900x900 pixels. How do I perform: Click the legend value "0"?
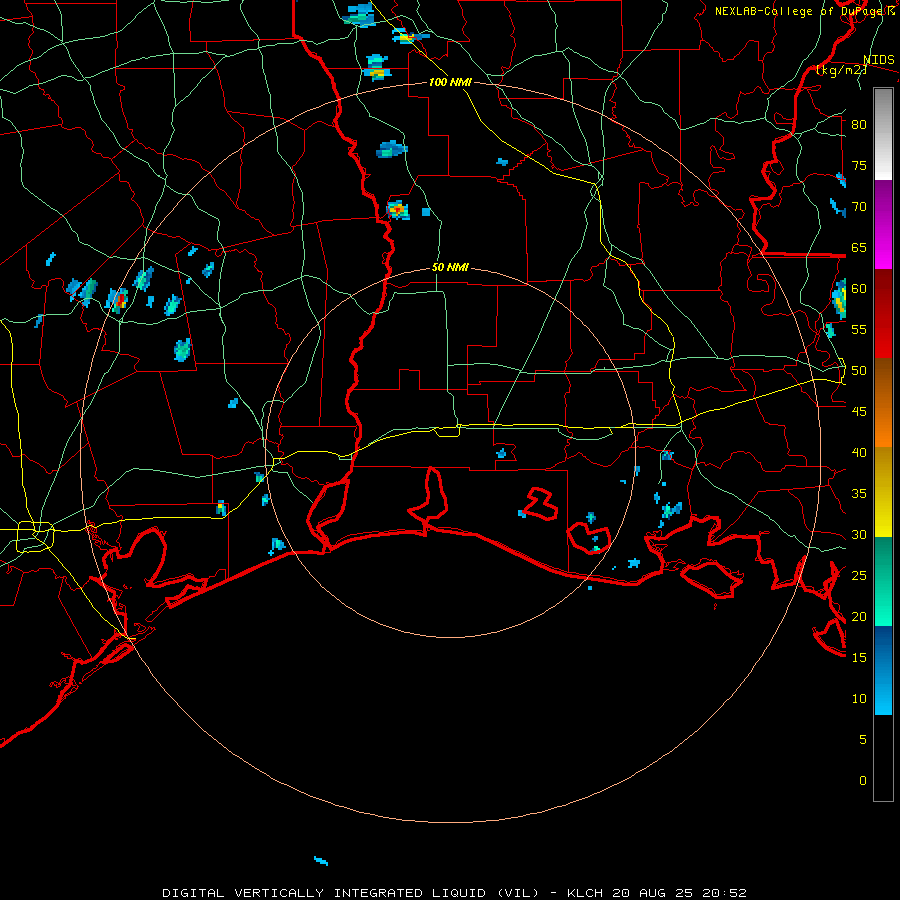[x=863, y=781]
